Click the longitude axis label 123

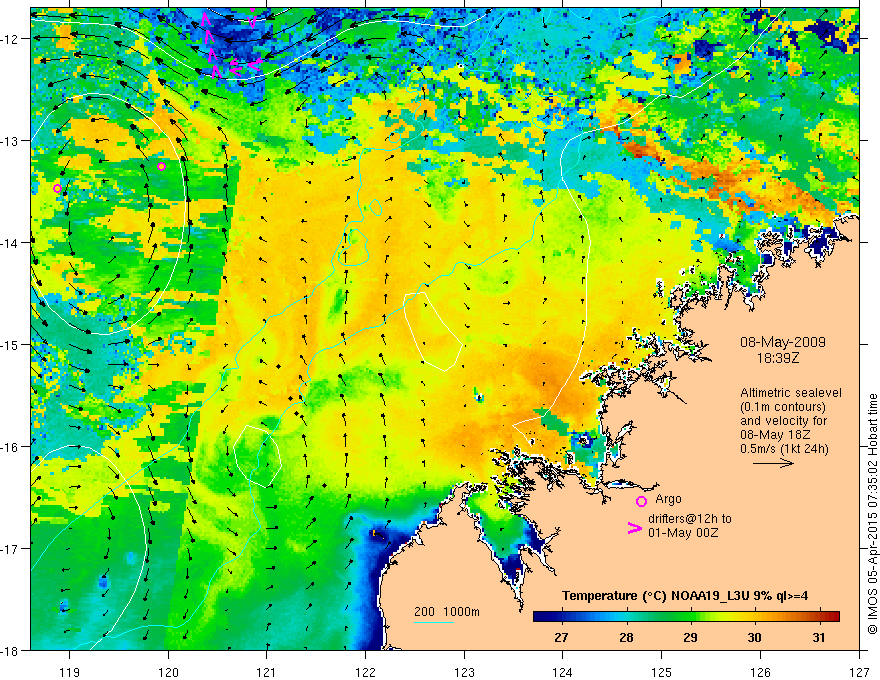pos(464,672)
